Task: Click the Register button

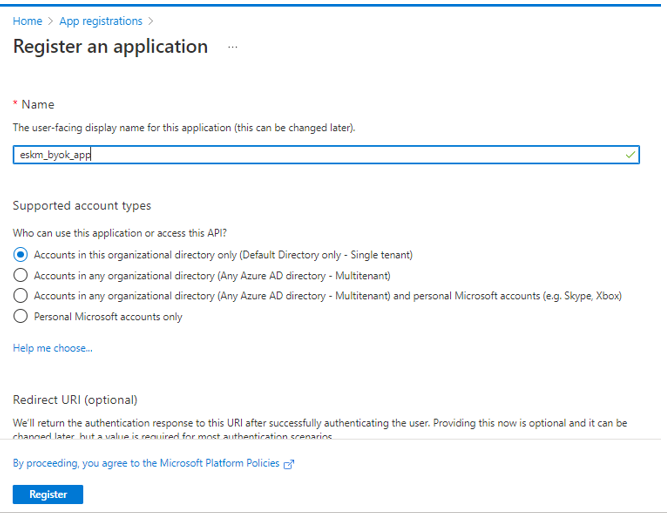Action: pyautogui.click(x=48, y=494)
